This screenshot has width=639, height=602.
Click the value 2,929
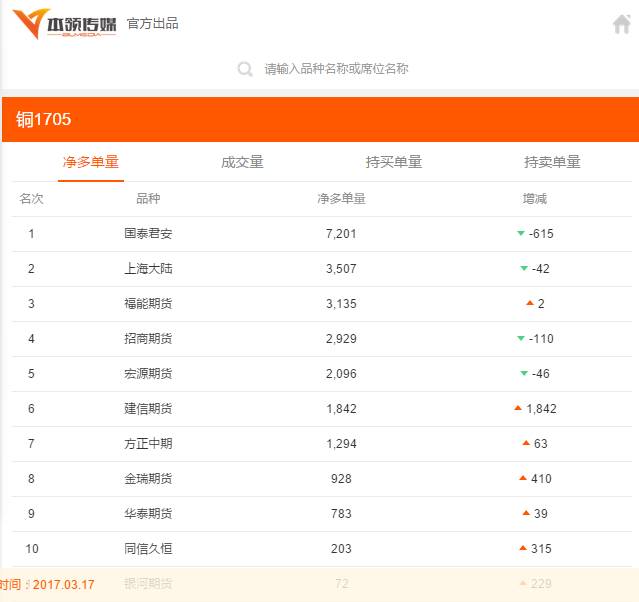(x=341, y=339)
